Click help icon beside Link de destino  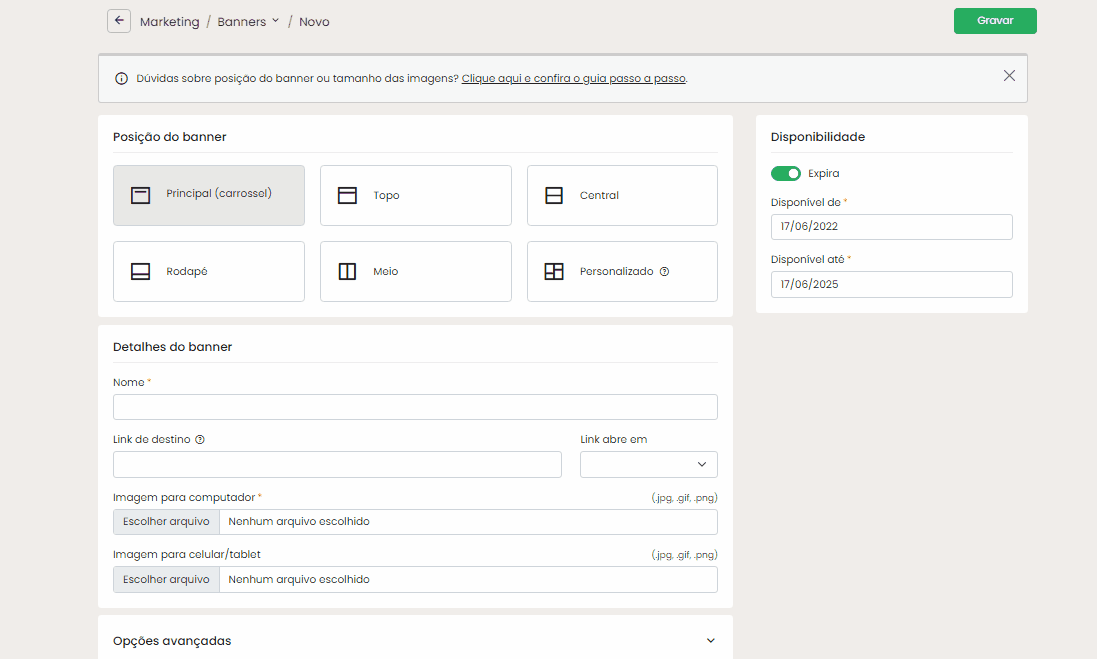tap(200, 439)
